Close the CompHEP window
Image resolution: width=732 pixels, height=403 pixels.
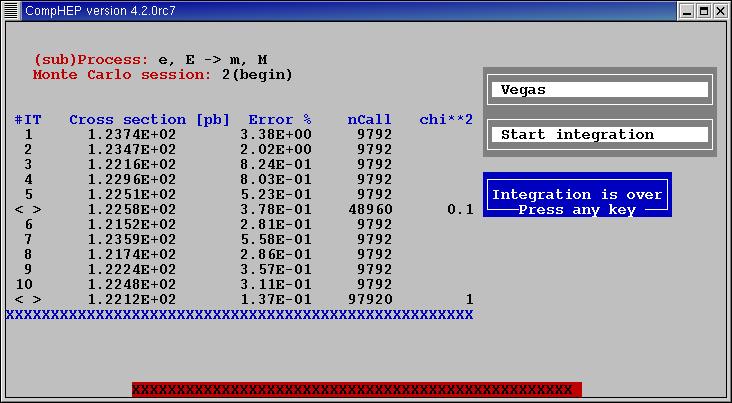[721, 11]
